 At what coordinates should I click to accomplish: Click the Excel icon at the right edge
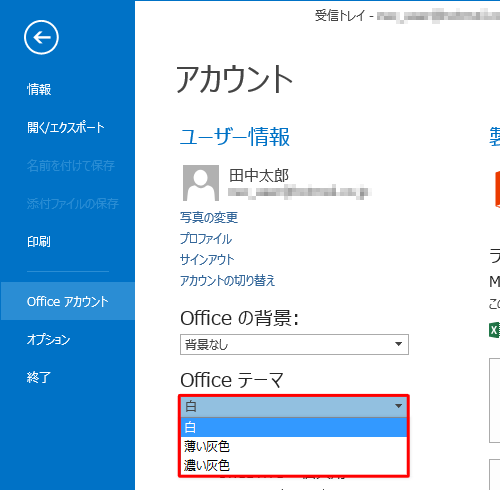(495, 330)
